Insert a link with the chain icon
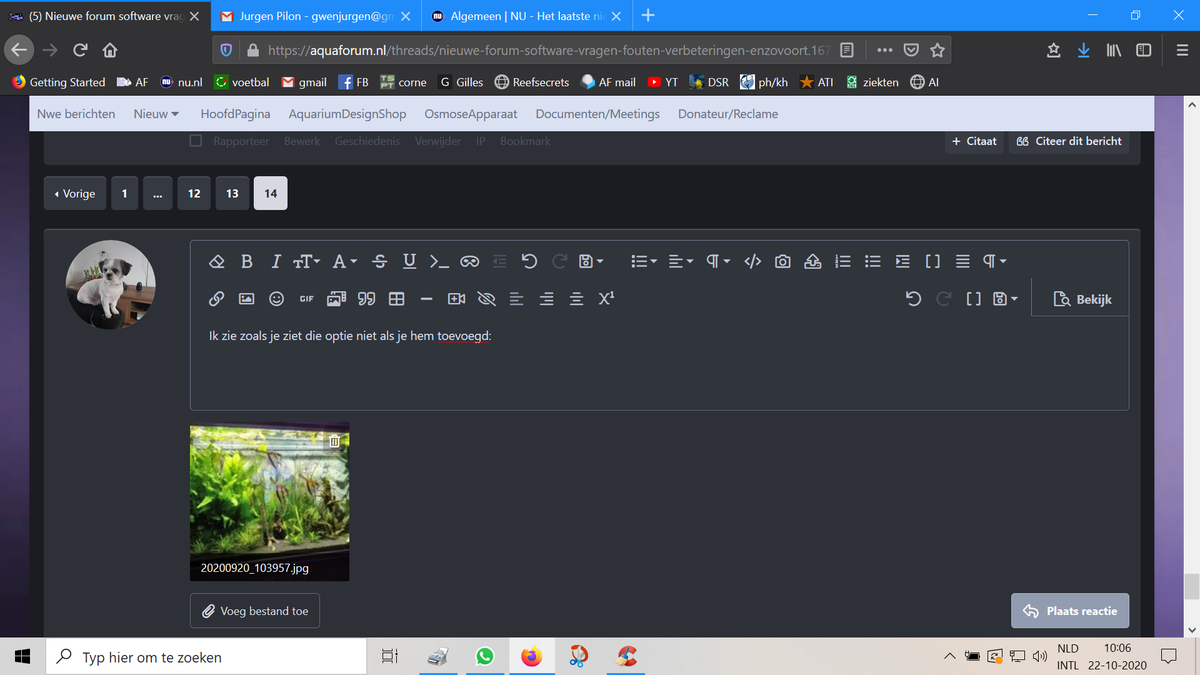The height and width of the screenshot is (675, 1200). point(215,299)
